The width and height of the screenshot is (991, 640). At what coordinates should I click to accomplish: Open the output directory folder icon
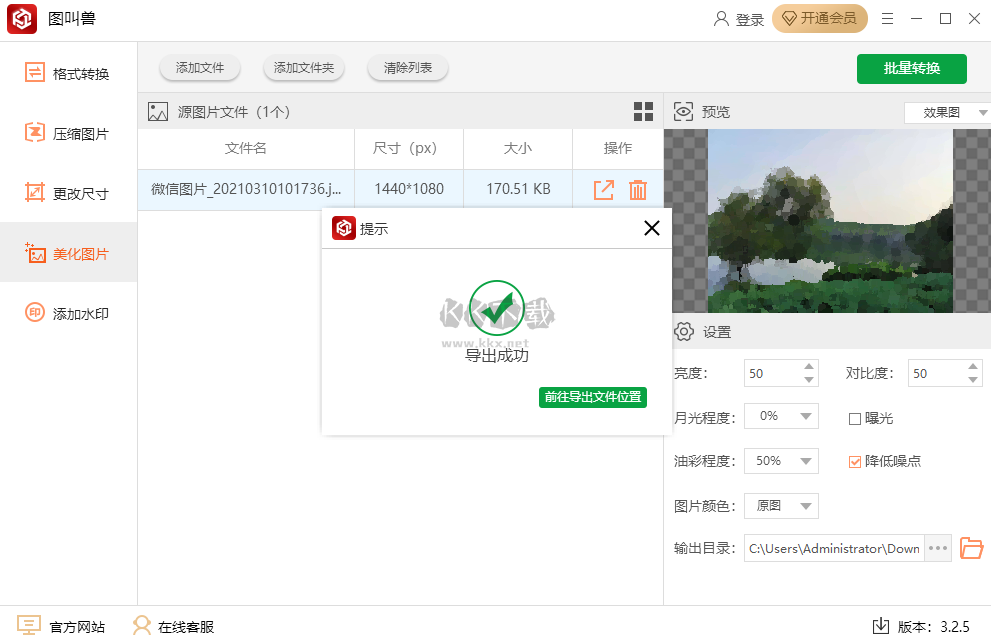971,548
